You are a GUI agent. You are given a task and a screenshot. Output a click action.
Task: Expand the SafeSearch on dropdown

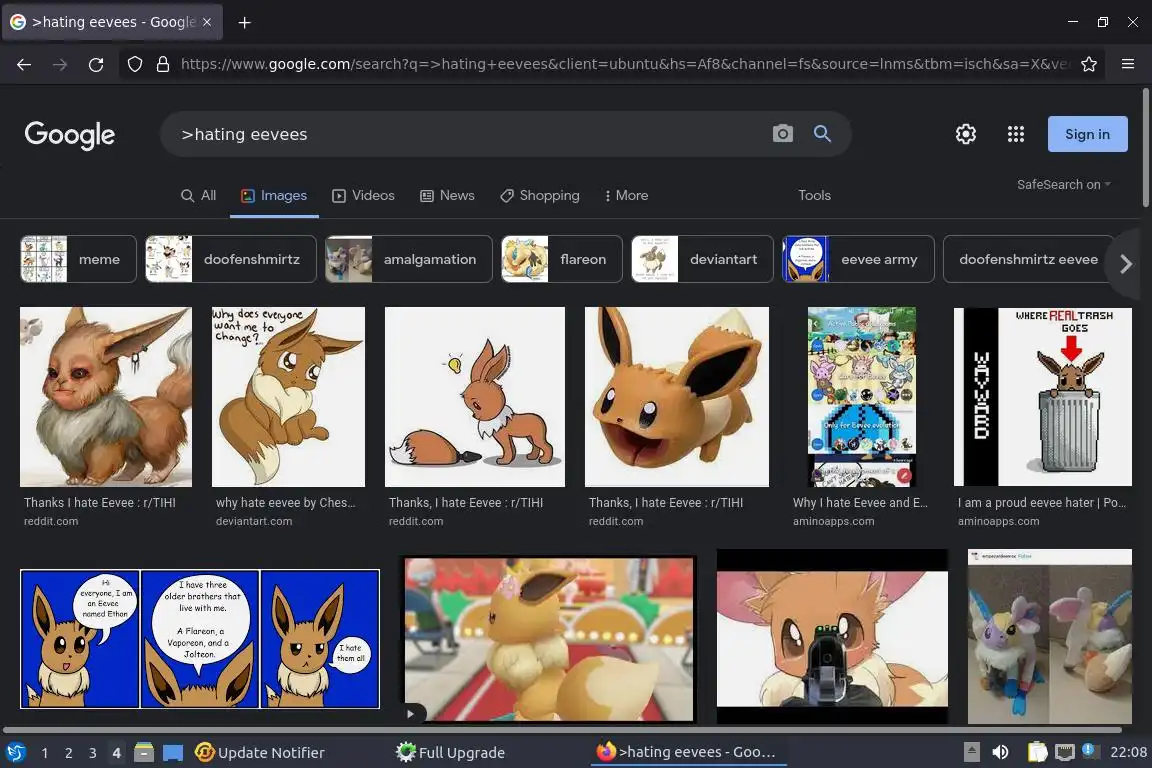[1063, 184]
